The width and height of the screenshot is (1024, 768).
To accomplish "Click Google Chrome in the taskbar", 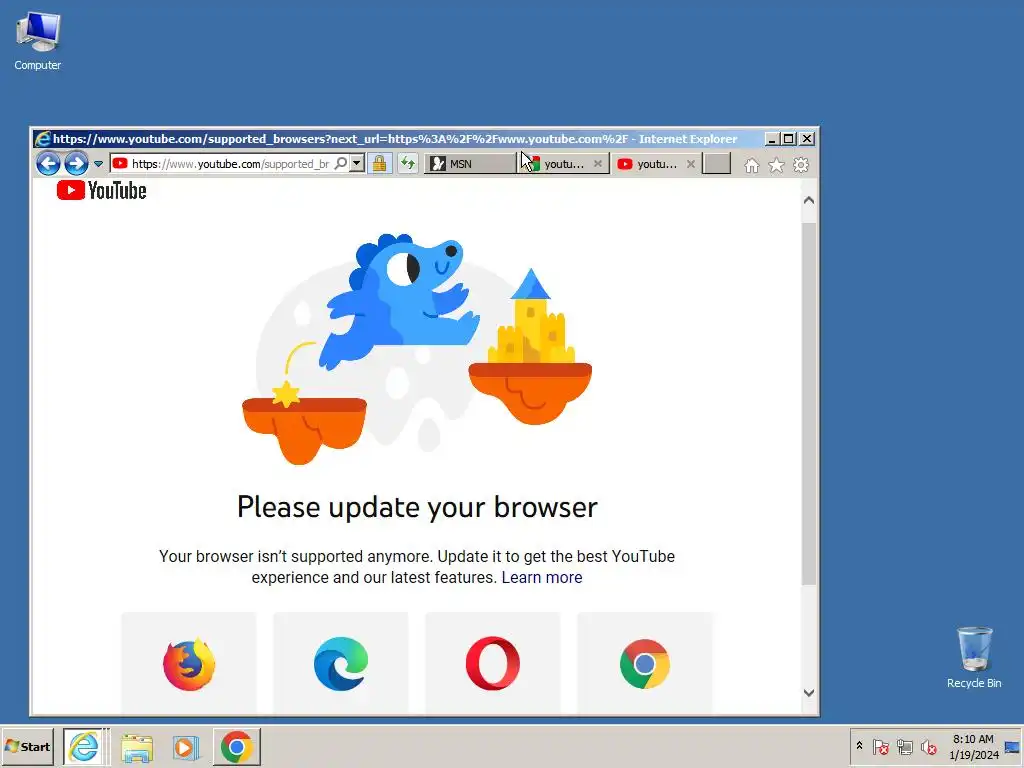I will [x=236, y=746].
